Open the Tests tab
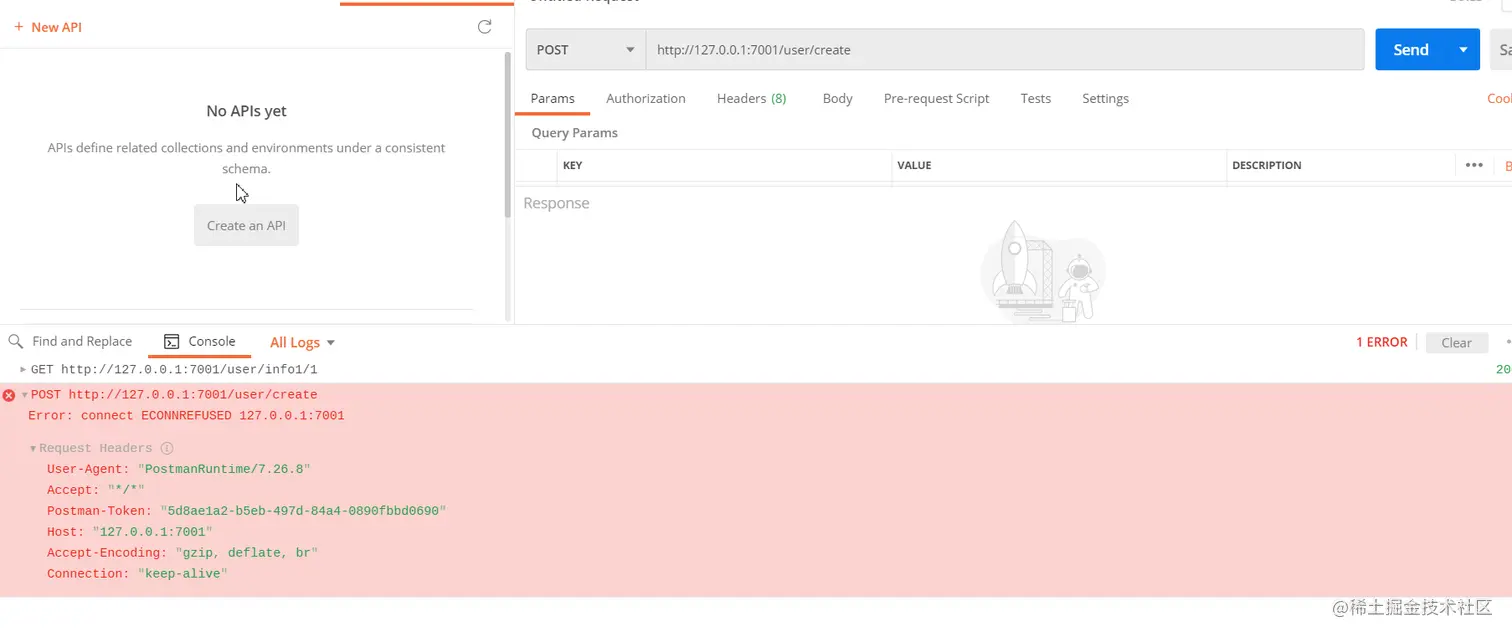Viewport: 1512px width, 637px height. (x=1036, y=98)
